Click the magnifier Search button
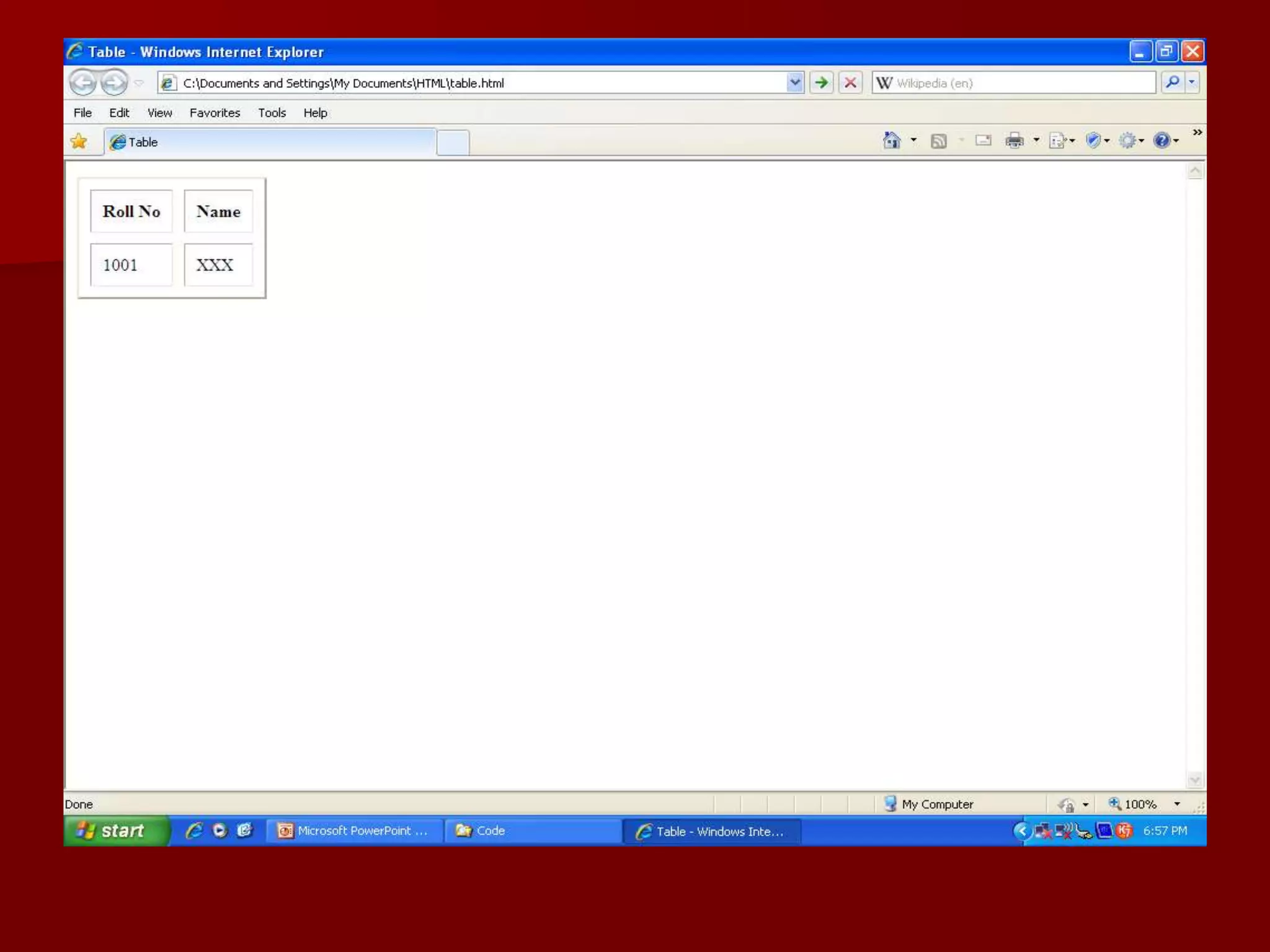This screenshot has width=1270, height=952. point(1171,82)
